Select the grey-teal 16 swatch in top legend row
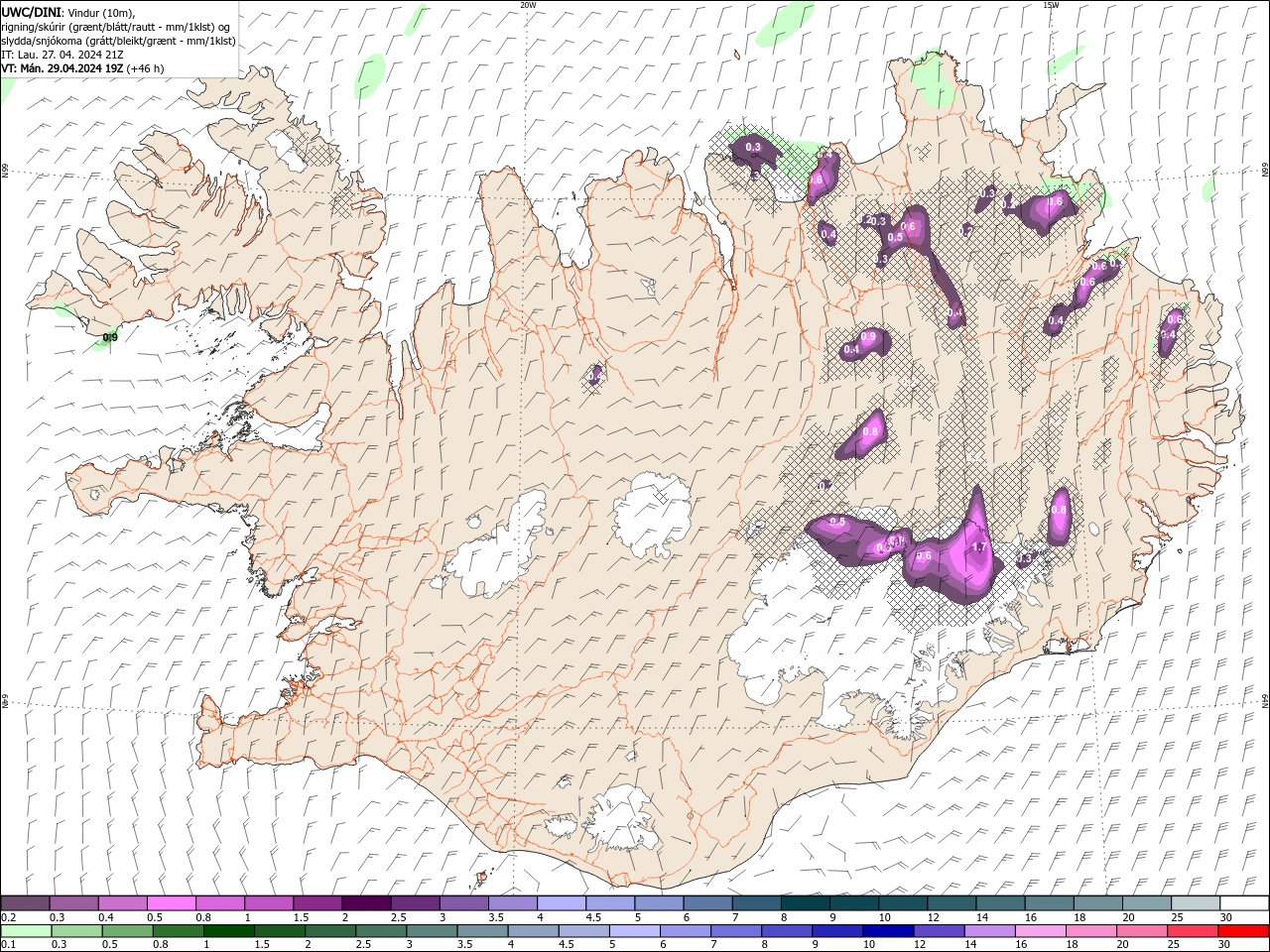Image resolution: width=1270 pixels, height=952 pixels. (1049, 903)
